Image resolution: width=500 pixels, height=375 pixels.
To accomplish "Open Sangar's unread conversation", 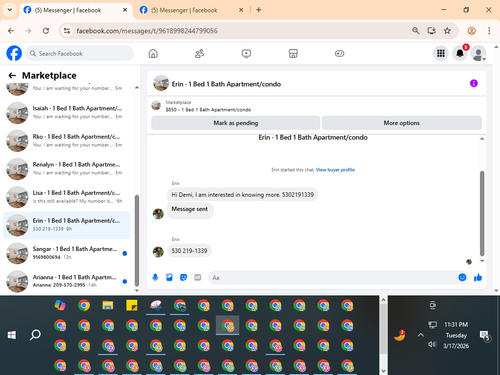I will [x=67, y=253].
